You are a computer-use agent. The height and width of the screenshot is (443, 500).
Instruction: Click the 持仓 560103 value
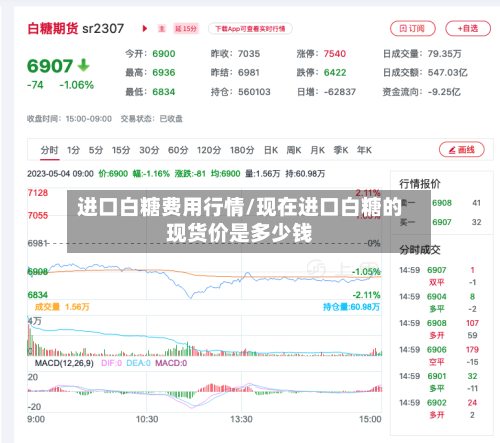point(254,92)
